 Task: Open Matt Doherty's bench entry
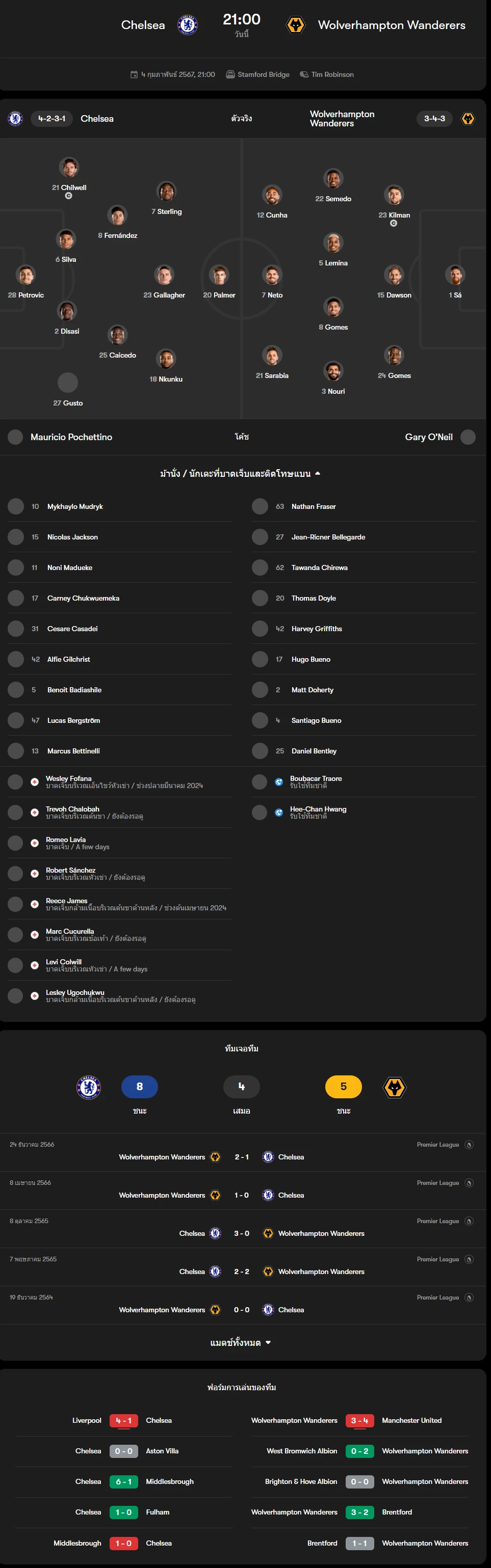pos(364,690)
